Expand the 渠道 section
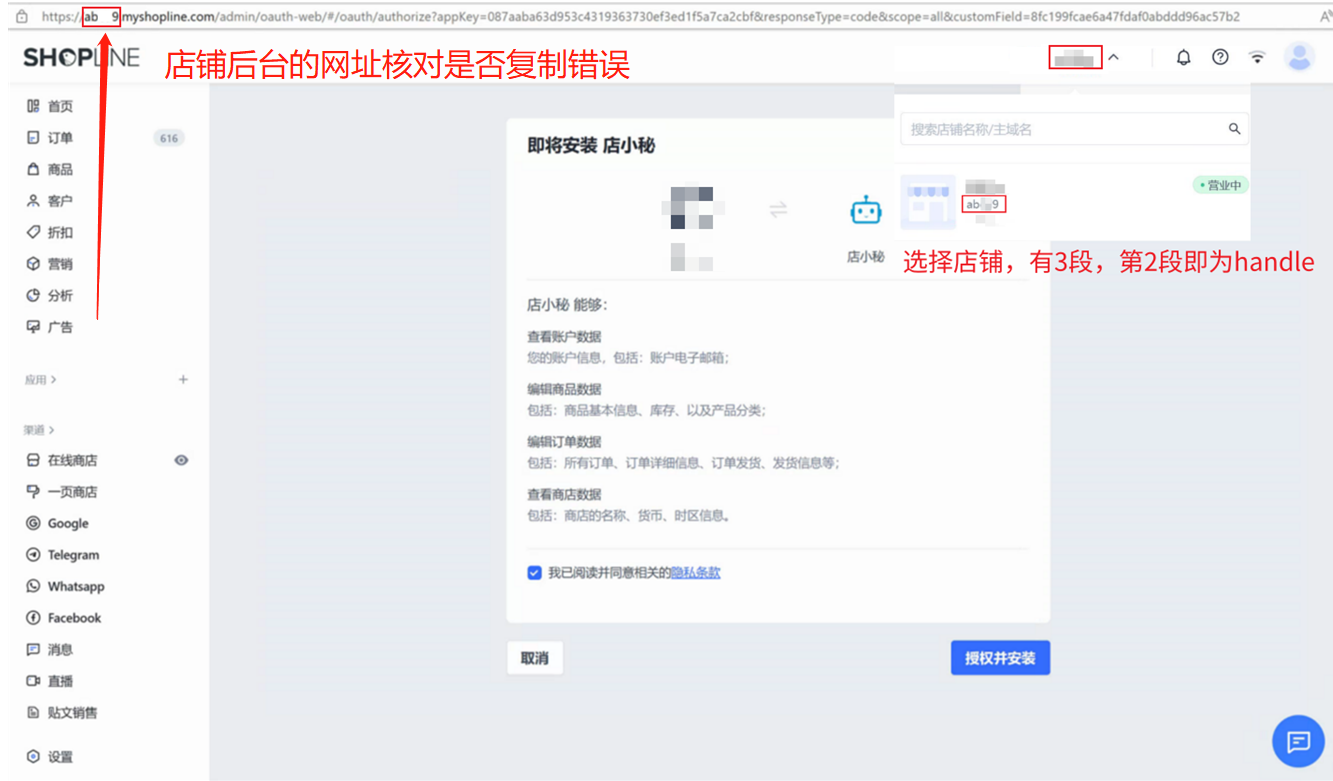Screen dimensions: 1333x781 coord(39,430)
